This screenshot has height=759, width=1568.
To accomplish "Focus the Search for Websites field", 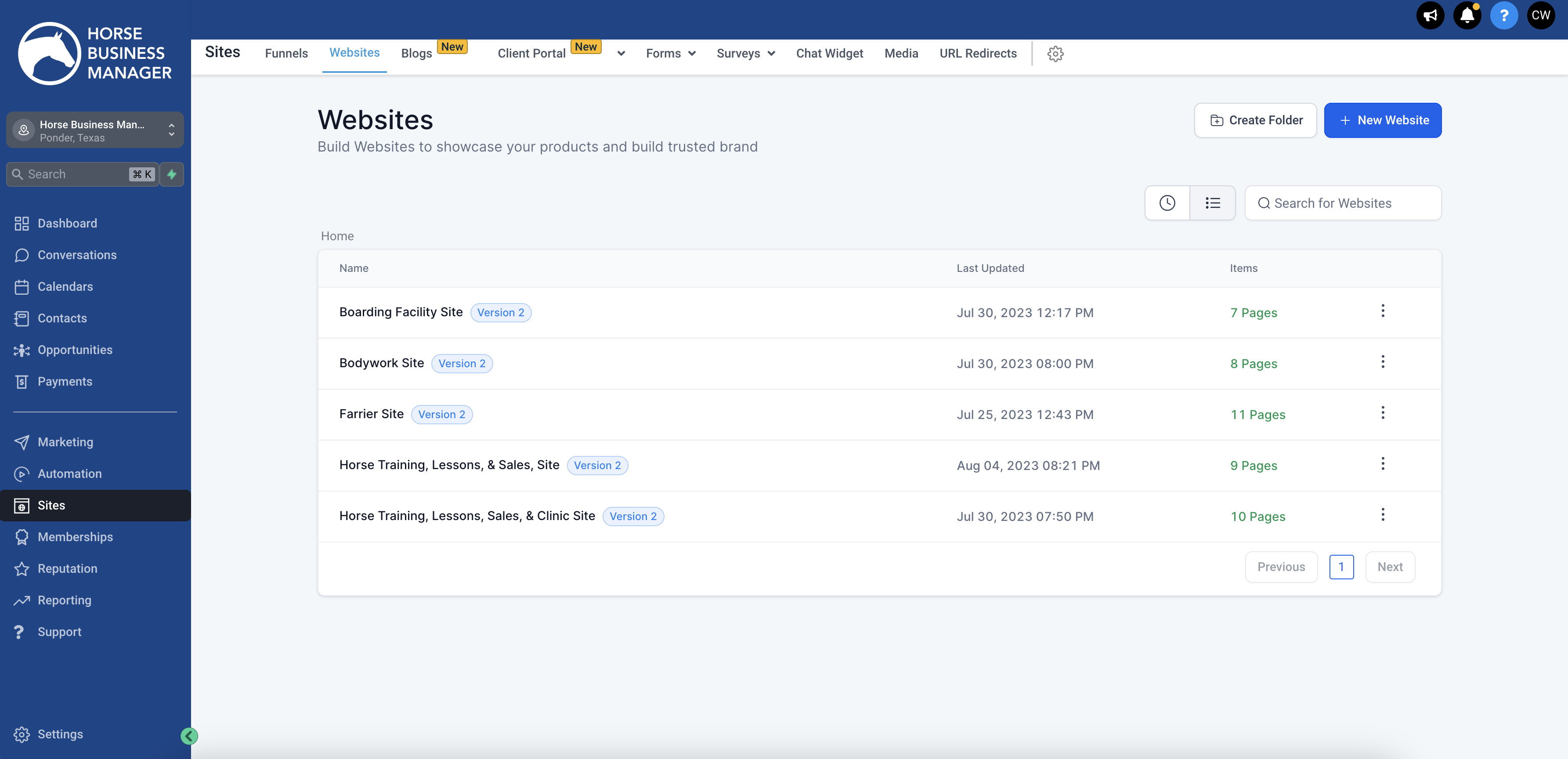I will 1343,202.
